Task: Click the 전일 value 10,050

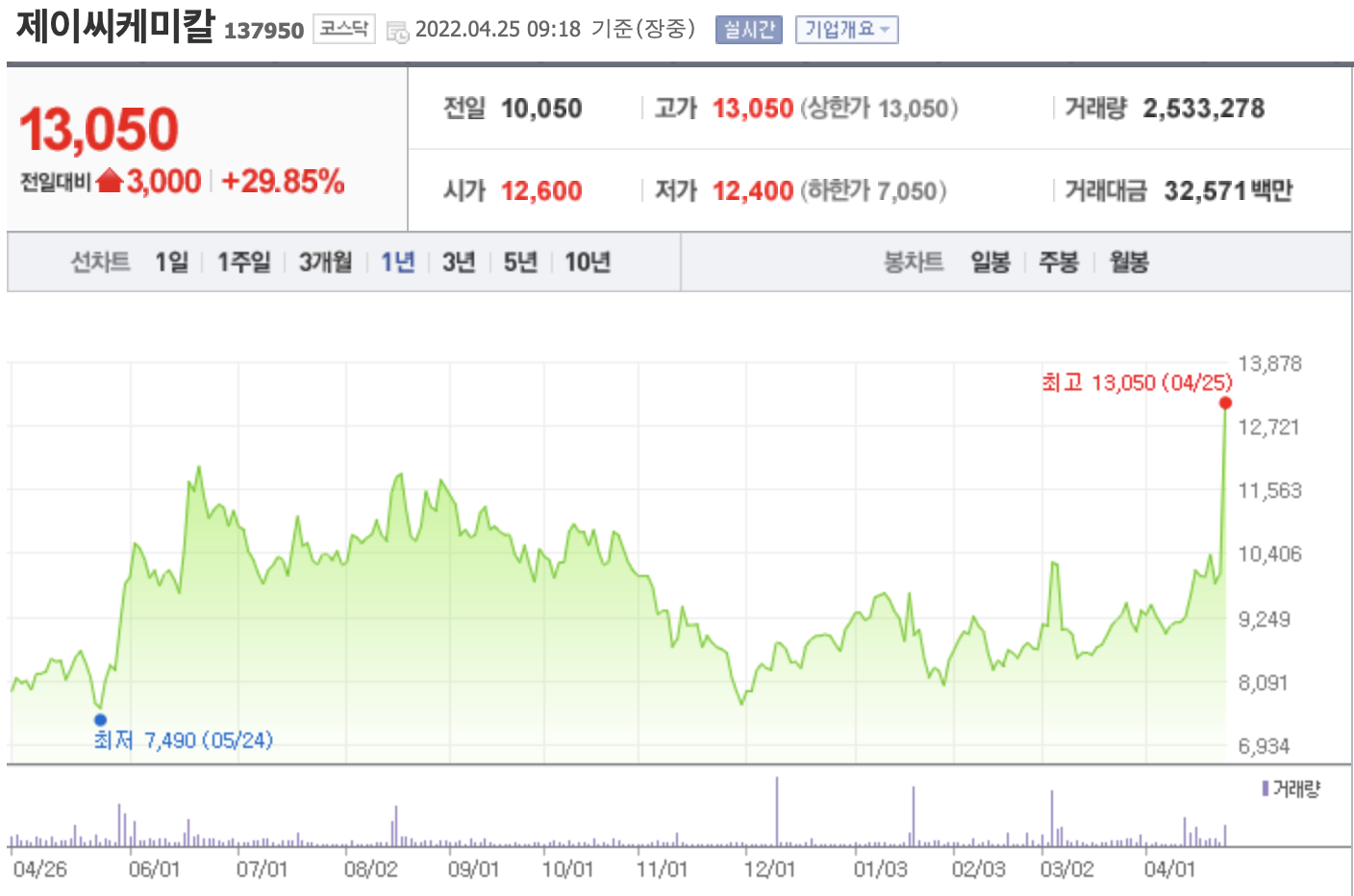Action: (x=541, y=108)
